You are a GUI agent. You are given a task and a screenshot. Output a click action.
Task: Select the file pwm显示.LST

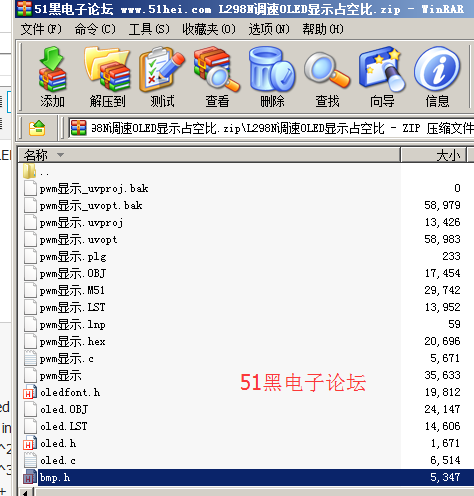click(x=72, y=307)
